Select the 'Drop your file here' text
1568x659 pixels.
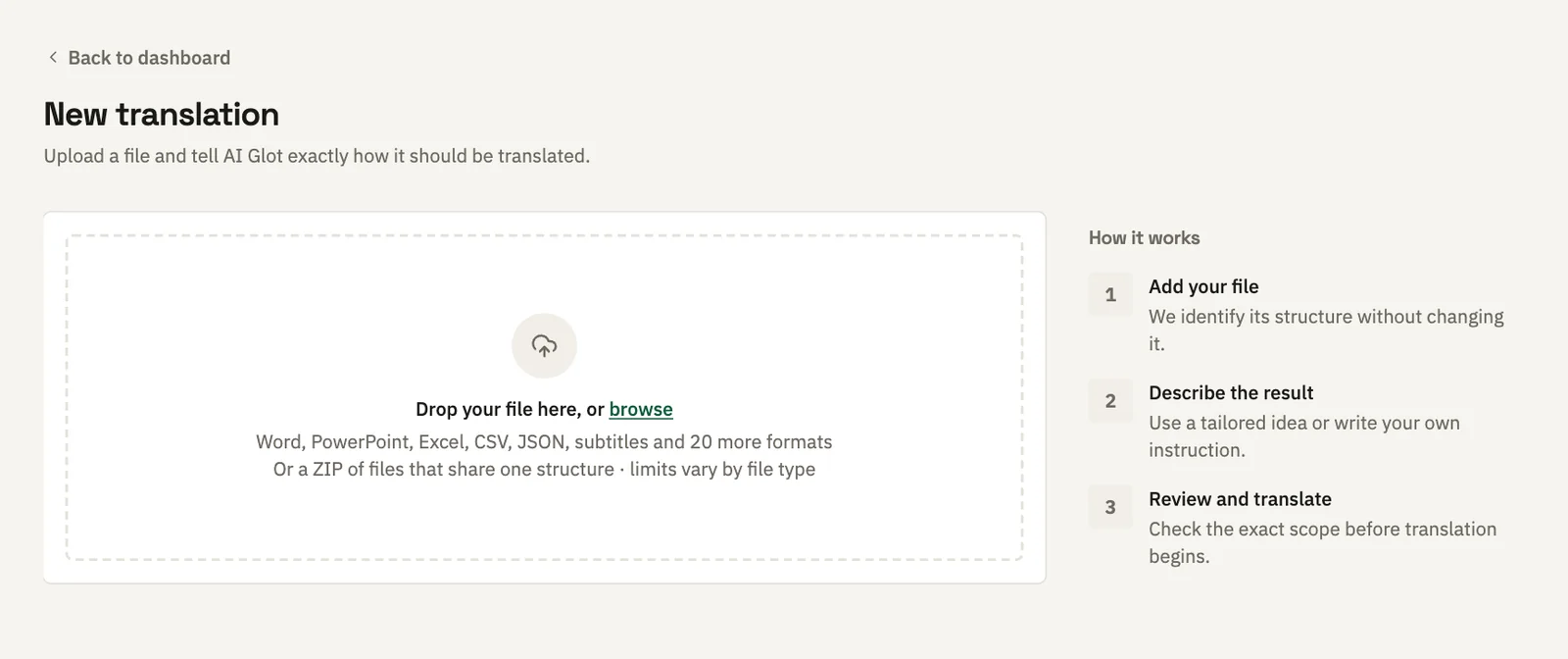pyautogui.click(x=498, y=409)
